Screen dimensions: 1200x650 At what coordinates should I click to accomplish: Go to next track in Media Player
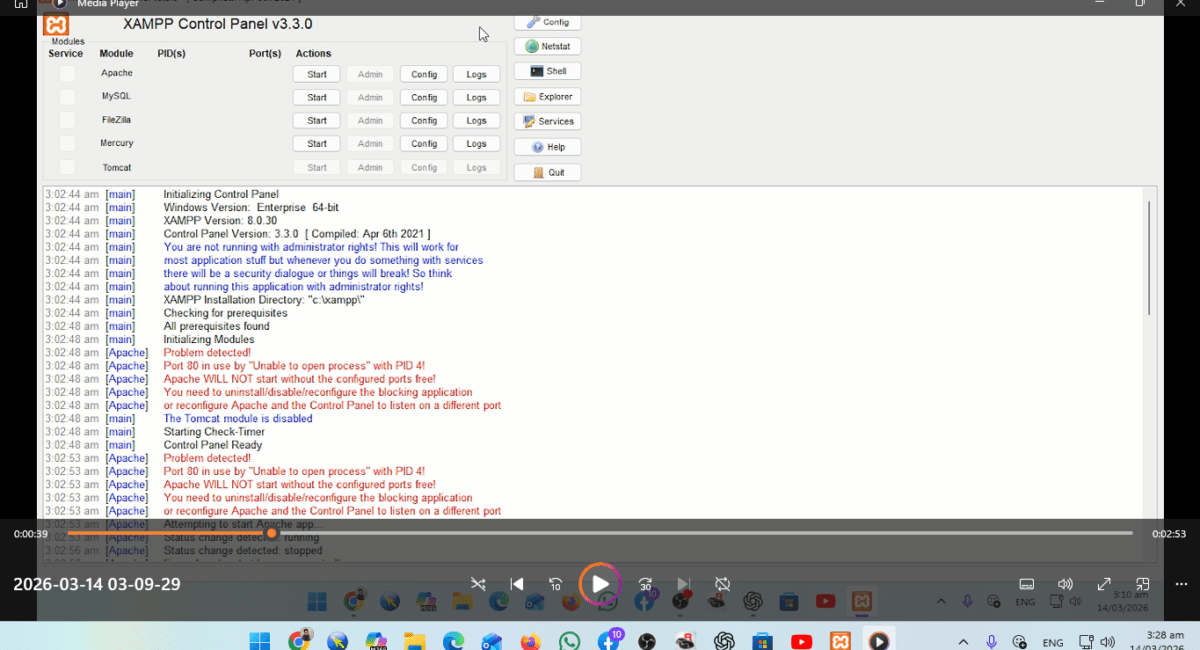point(684,584)
